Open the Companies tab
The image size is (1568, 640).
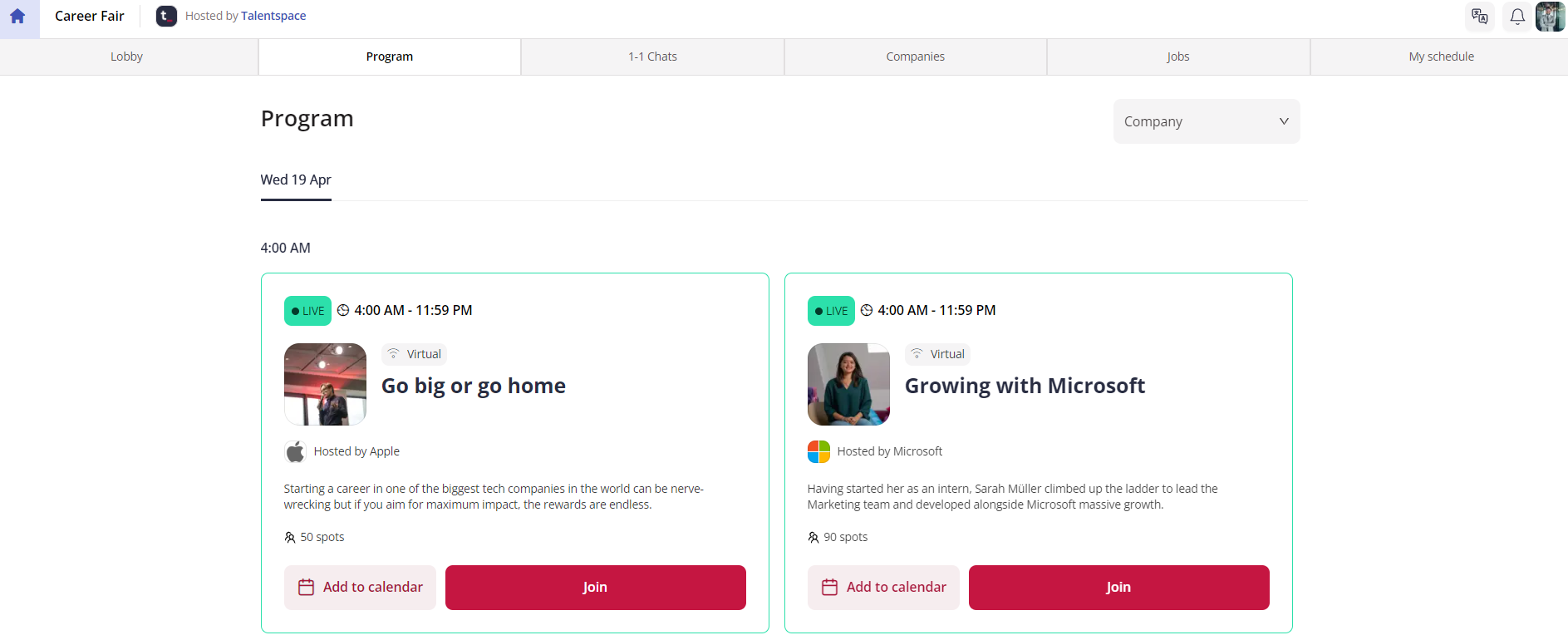tap(915, 57)
